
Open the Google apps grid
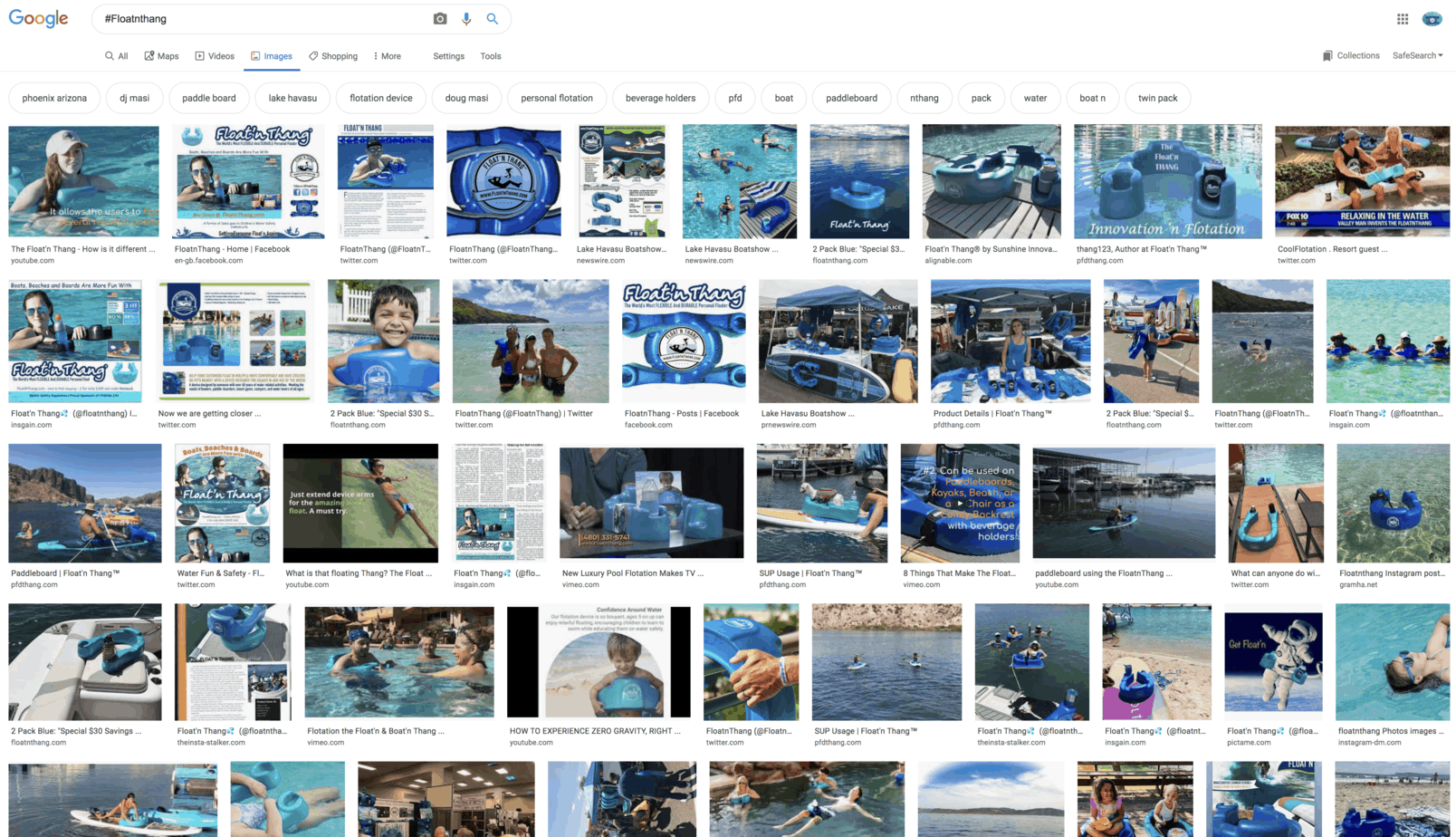coord(1403,19)
